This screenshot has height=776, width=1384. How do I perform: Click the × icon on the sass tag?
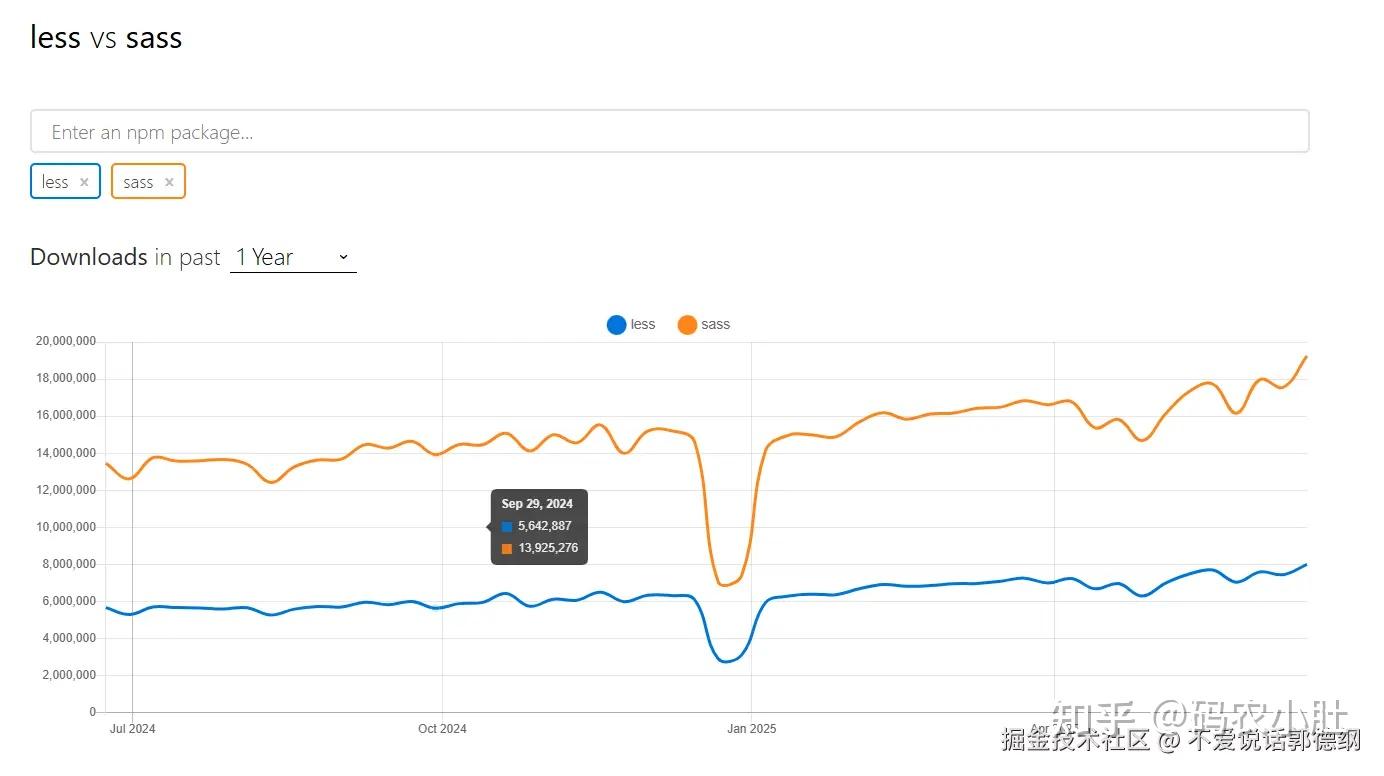169,181
